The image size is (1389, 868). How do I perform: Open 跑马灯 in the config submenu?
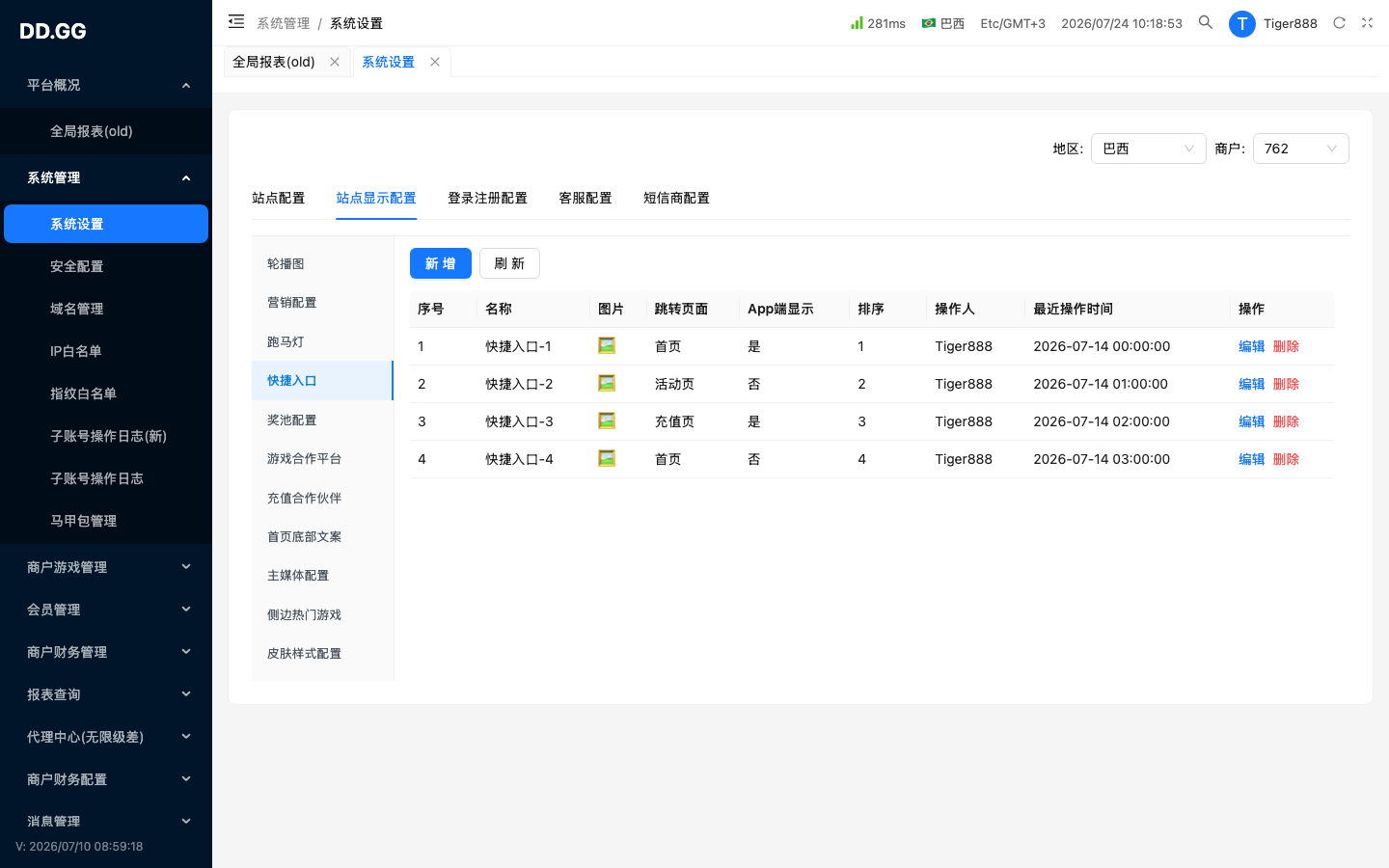[322, 341]
